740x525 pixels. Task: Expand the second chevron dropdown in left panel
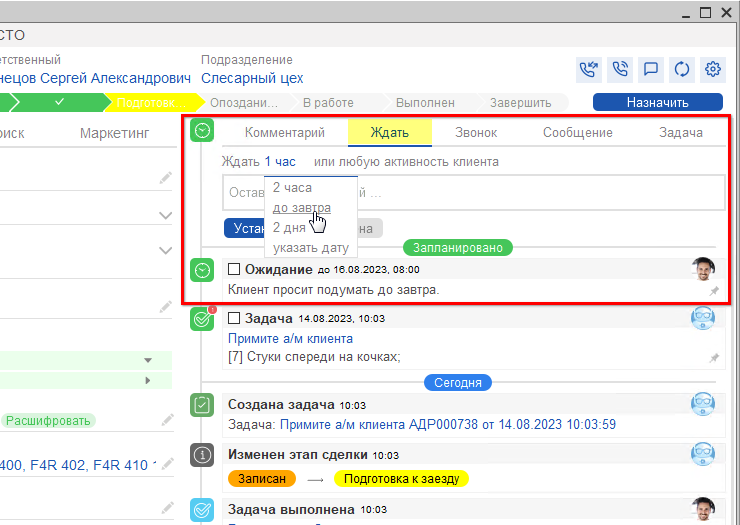(165, 250)
